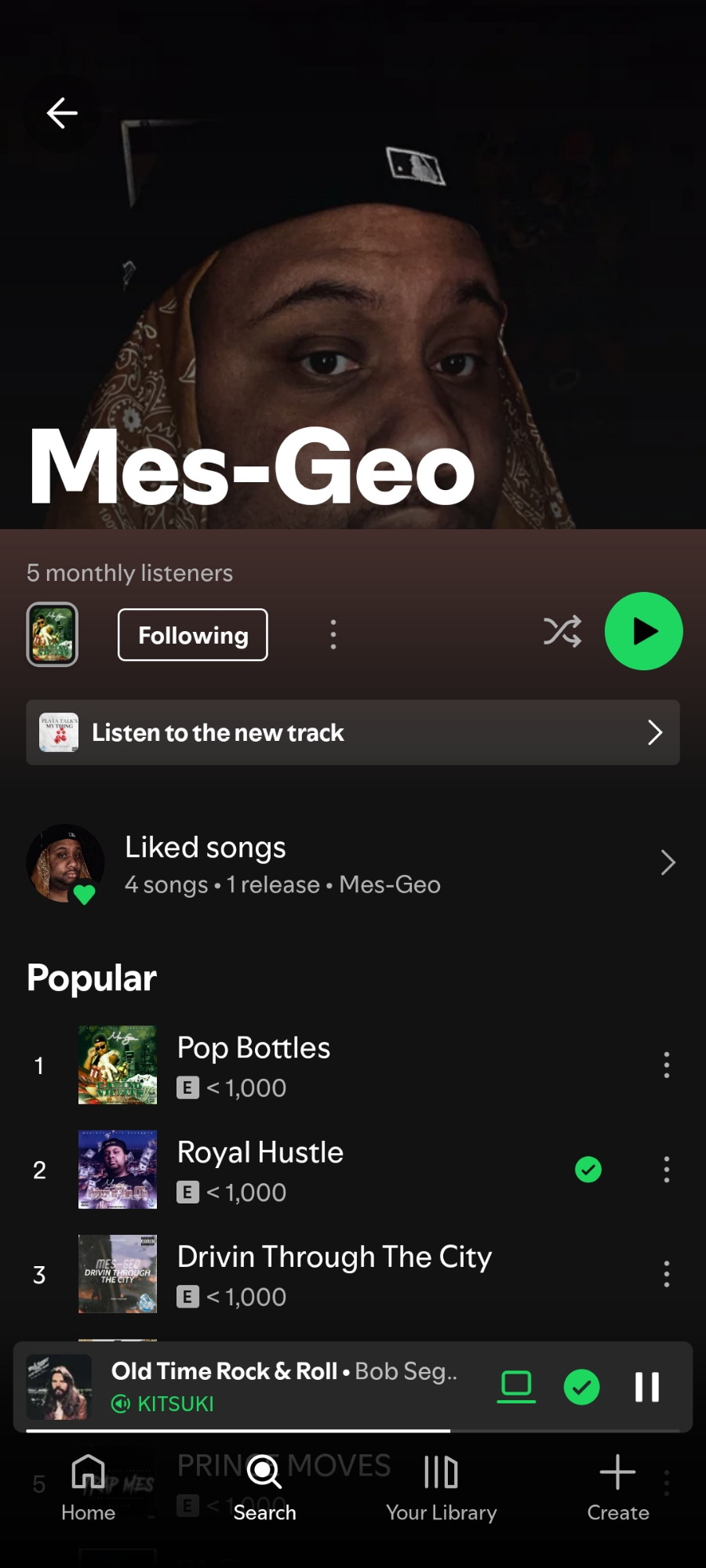Open artist more options menu
Screen dimensions: 706x1568
coord(333,634)
